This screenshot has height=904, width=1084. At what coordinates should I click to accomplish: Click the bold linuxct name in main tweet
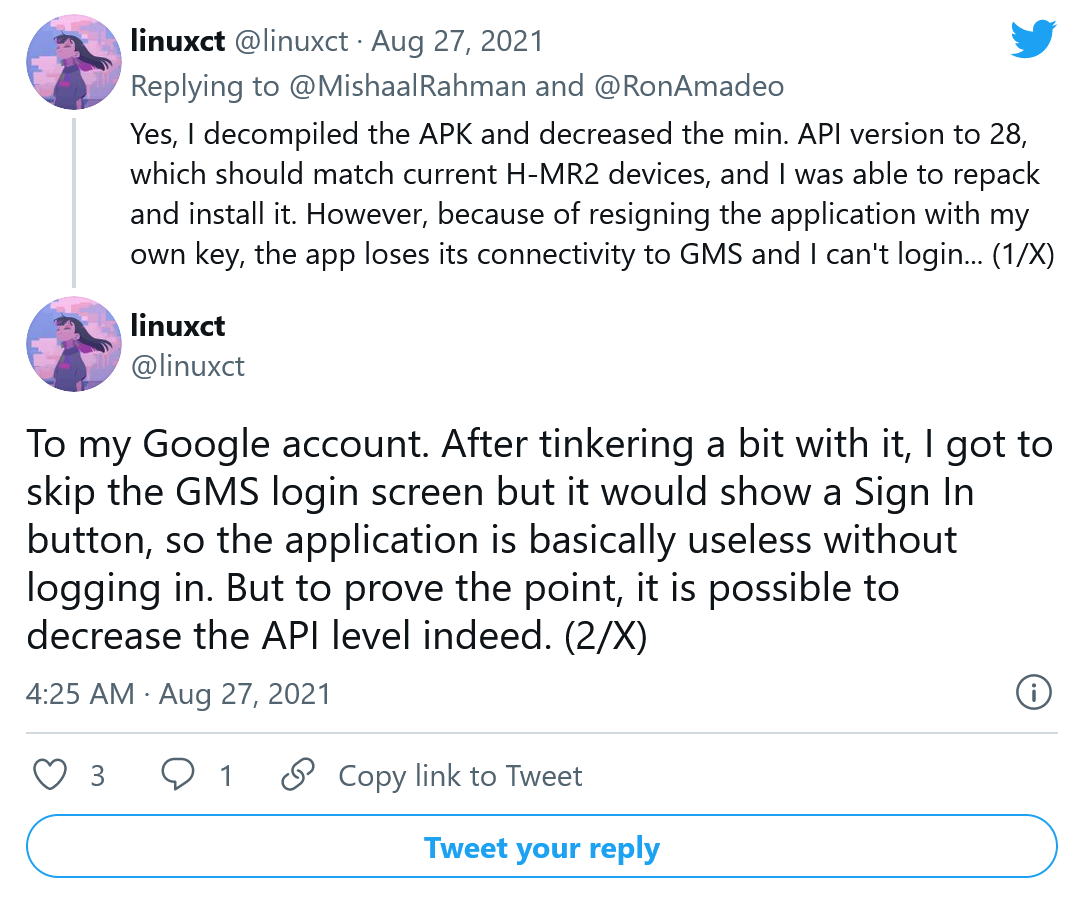coord(178,325)
